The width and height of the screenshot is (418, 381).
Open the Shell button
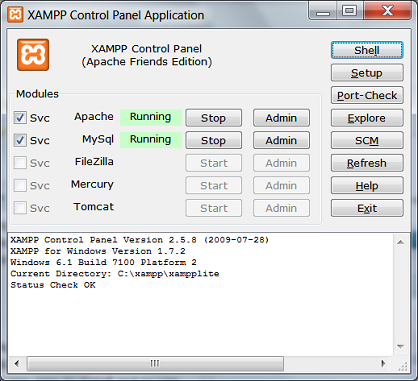click(x=367, y=50)
